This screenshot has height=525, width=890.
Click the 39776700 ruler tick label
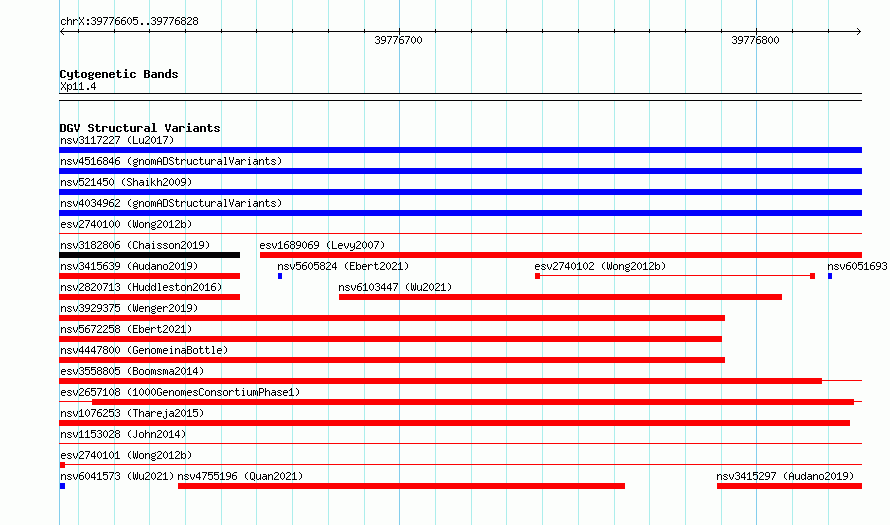coord(398,40)
